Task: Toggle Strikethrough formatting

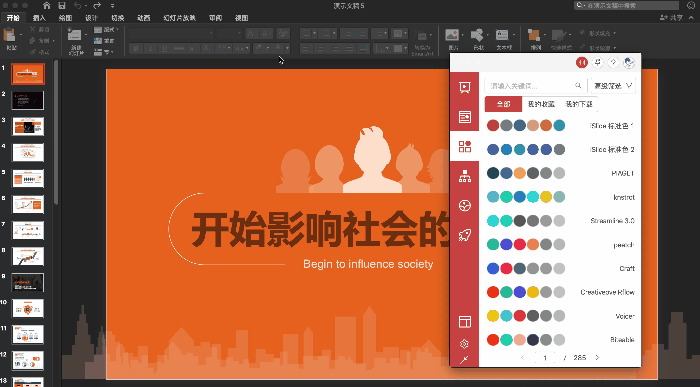Action: (x=179, y=48)
